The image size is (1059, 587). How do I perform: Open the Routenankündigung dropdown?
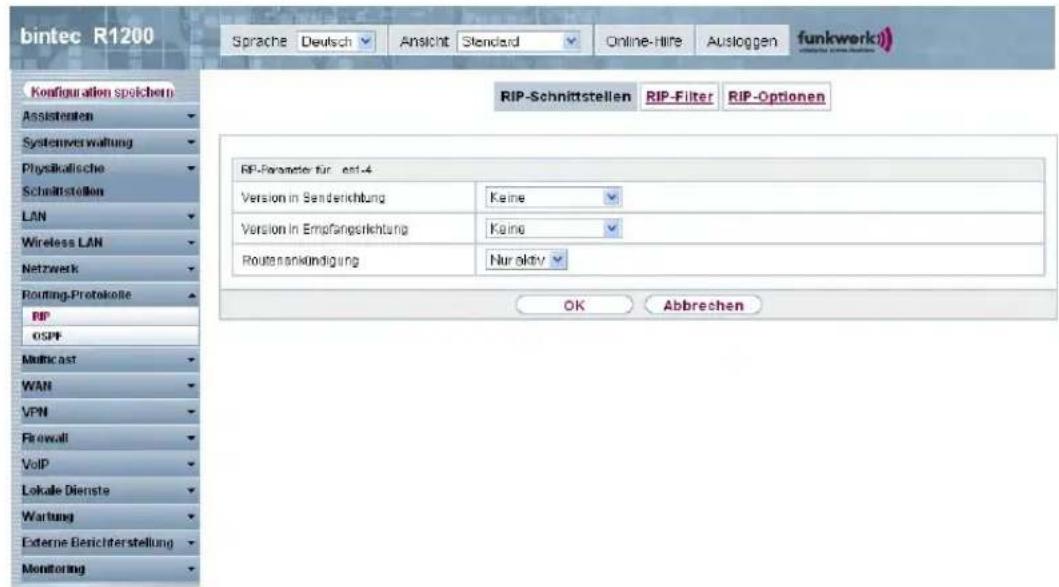(526, 260)
